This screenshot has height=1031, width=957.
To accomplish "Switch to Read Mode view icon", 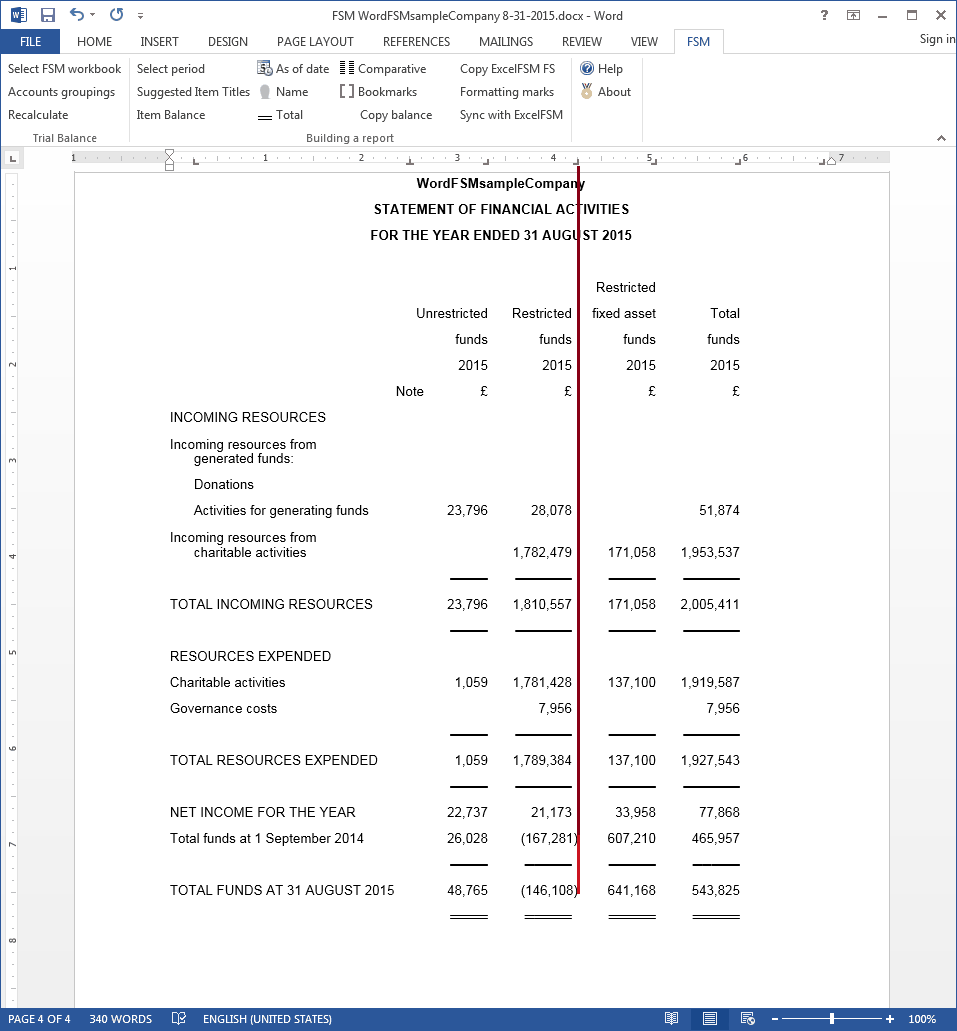I will [x=671, y=1019].
